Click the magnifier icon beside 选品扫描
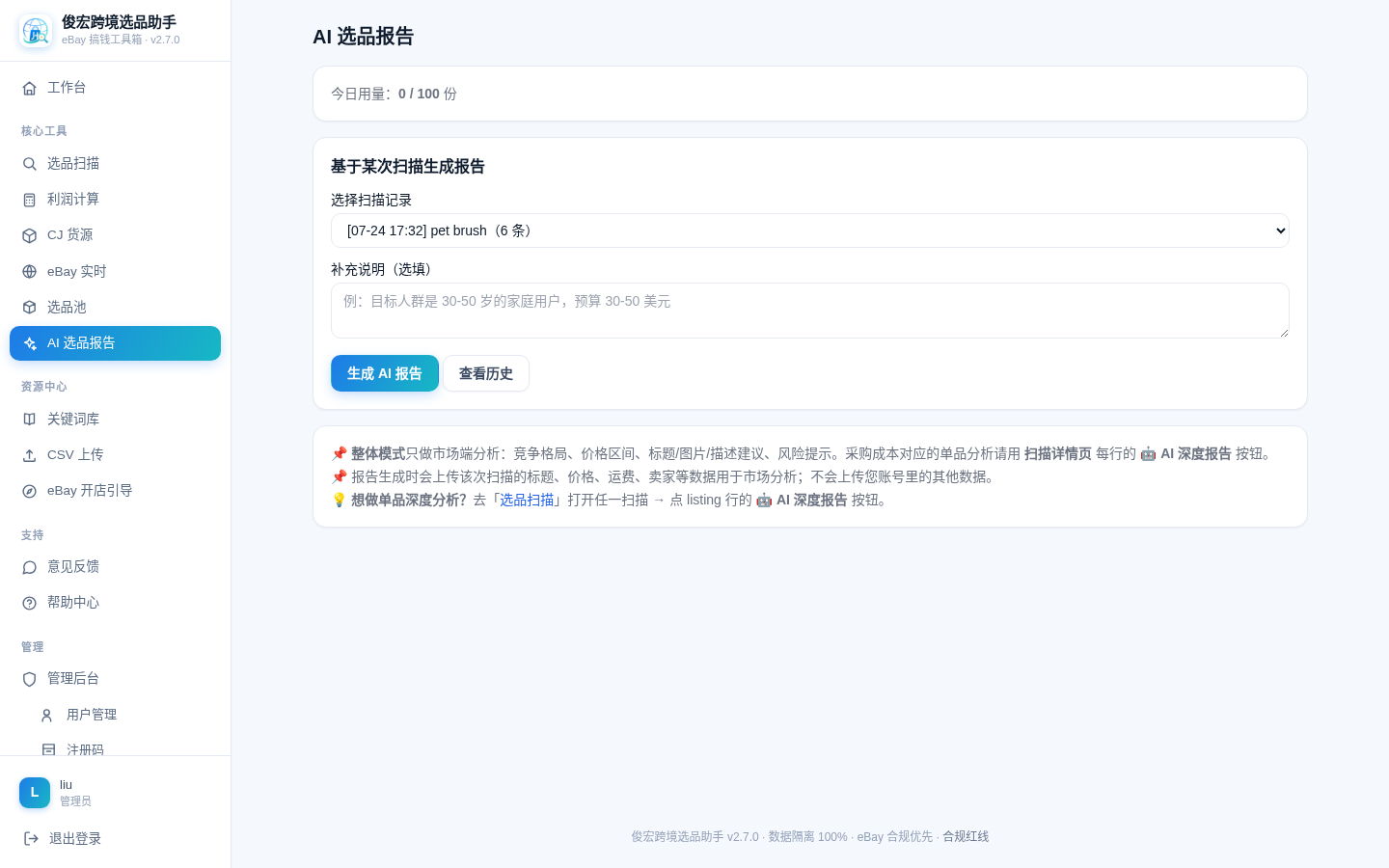1389x868 pixels. coord(29,164)
